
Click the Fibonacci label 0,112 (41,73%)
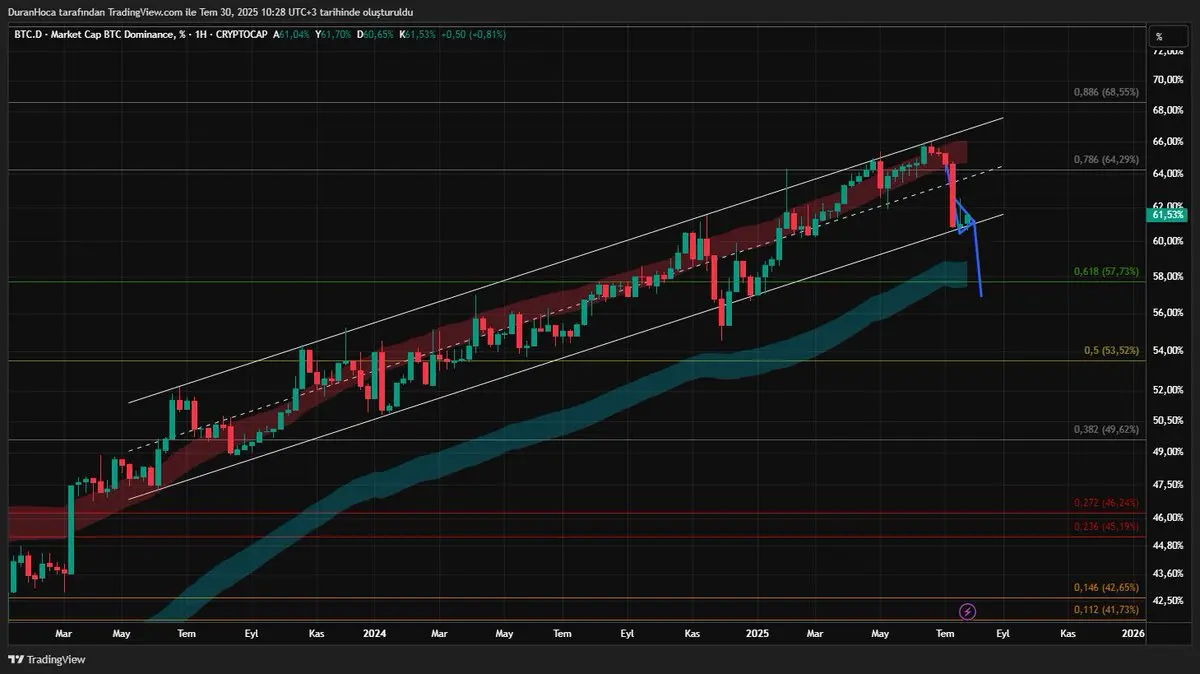1106,609
